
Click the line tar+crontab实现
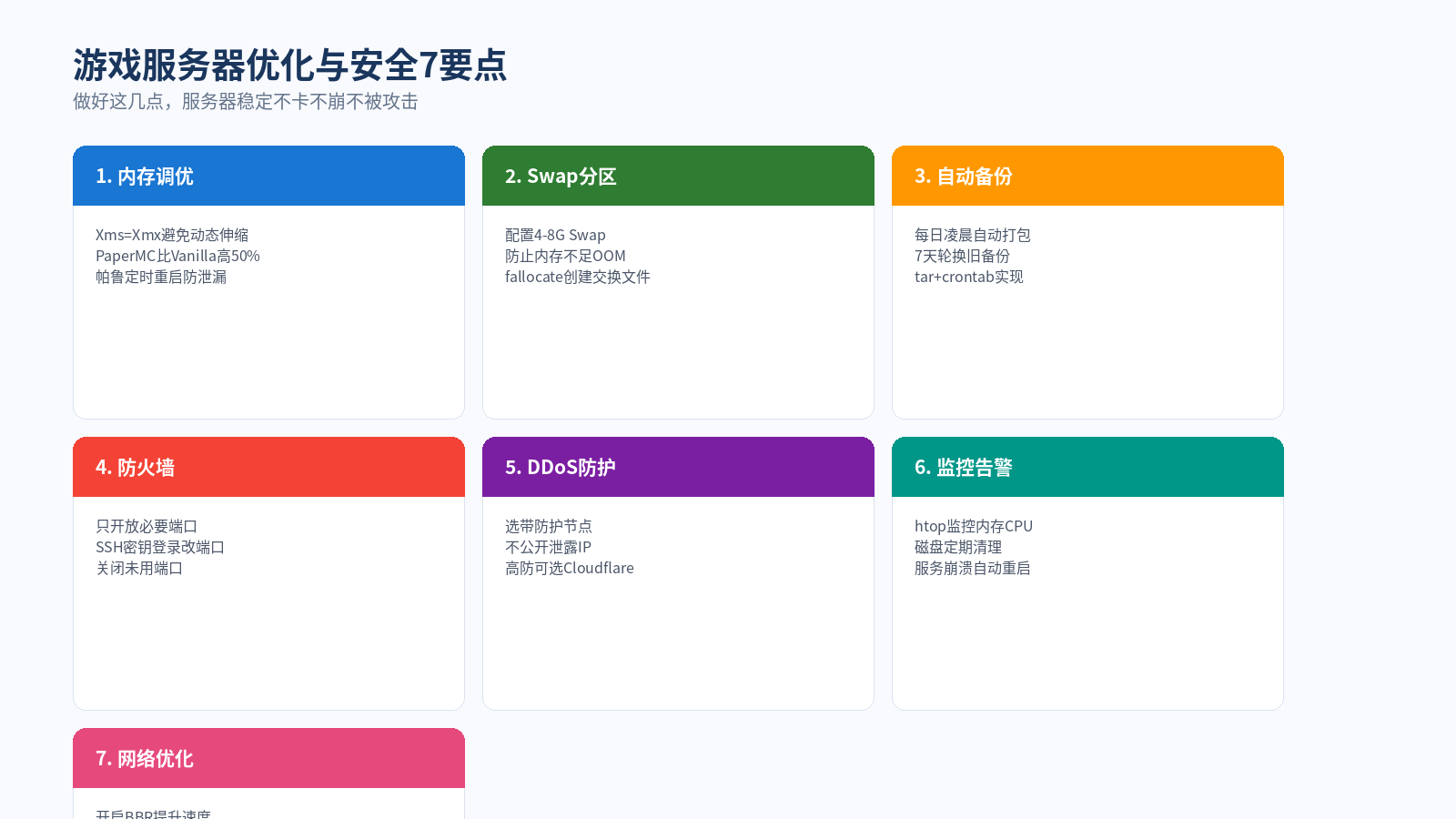point(969,277)
